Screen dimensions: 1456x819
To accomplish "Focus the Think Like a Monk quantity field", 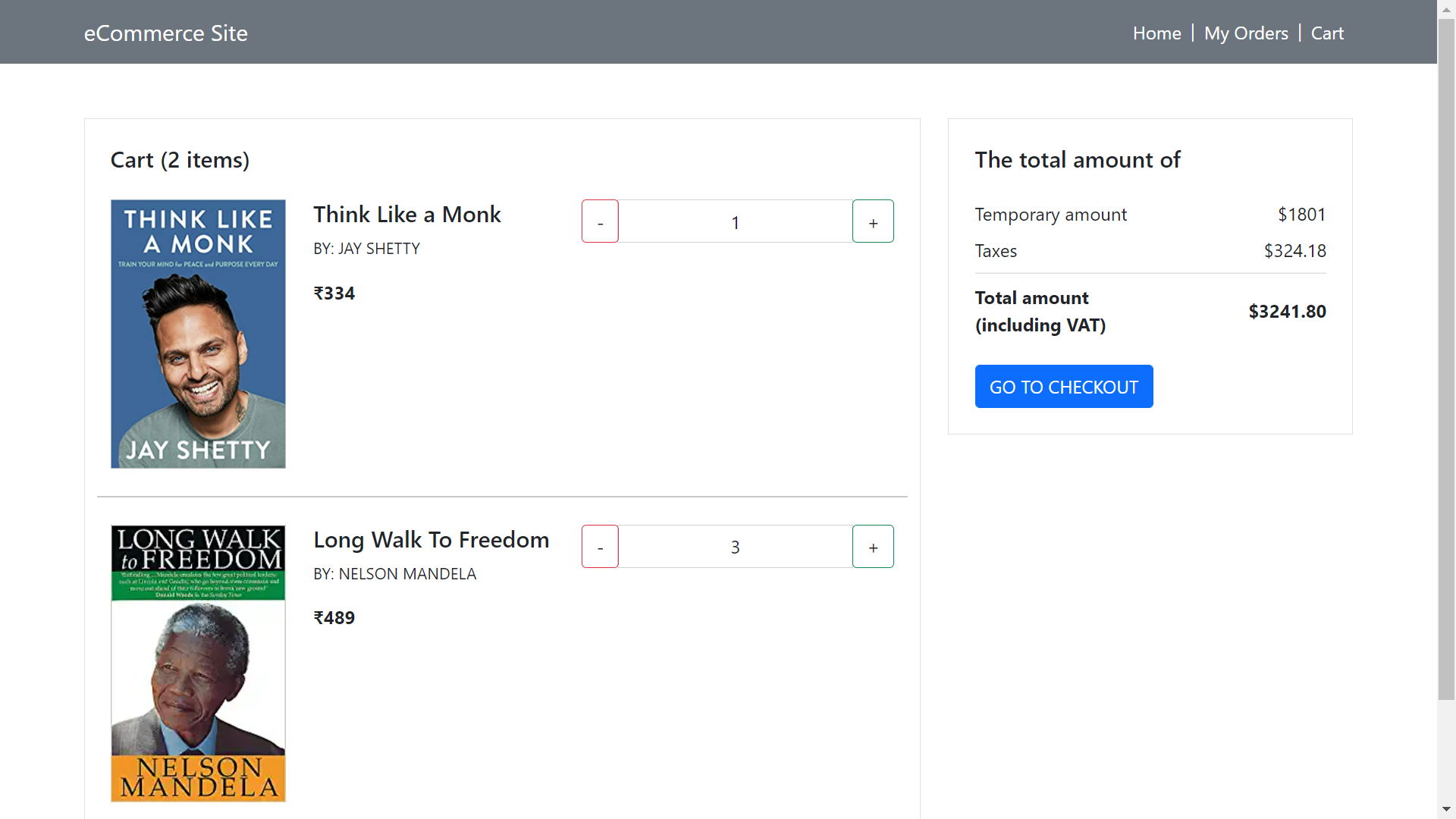I will pyautogui.click(x=735, y=221).
